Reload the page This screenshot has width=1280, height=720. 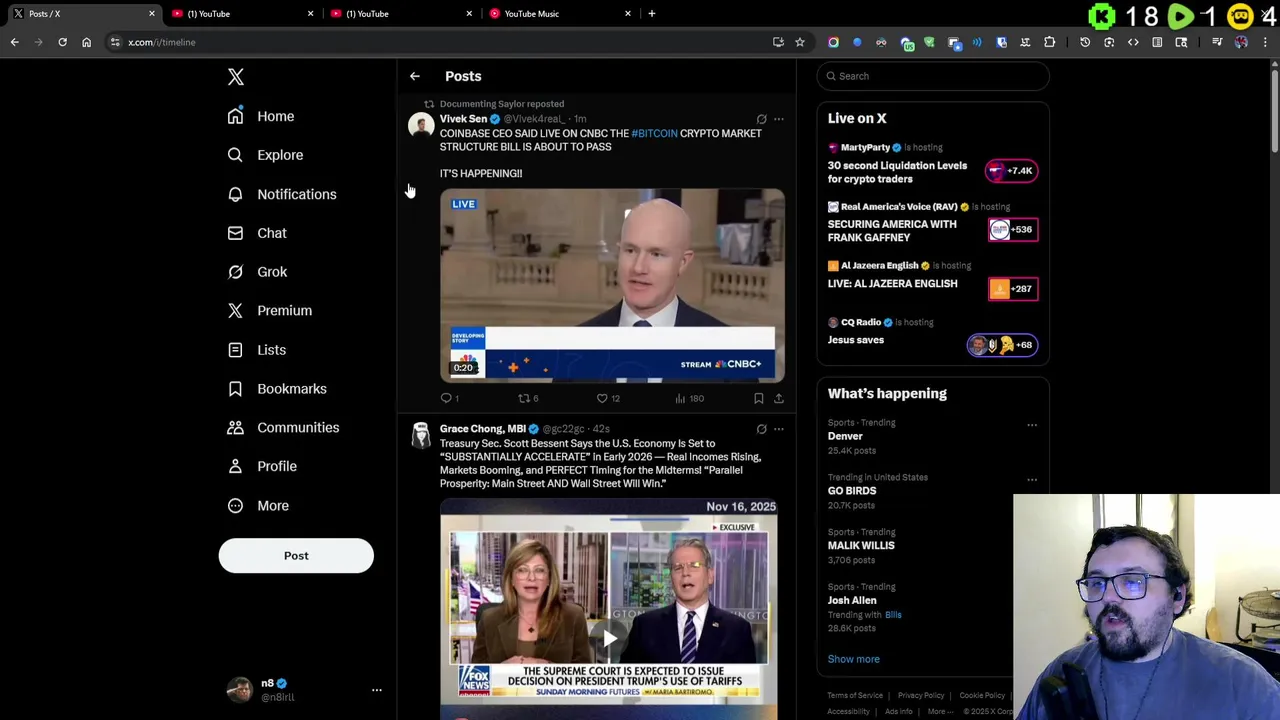click(62, 42)
